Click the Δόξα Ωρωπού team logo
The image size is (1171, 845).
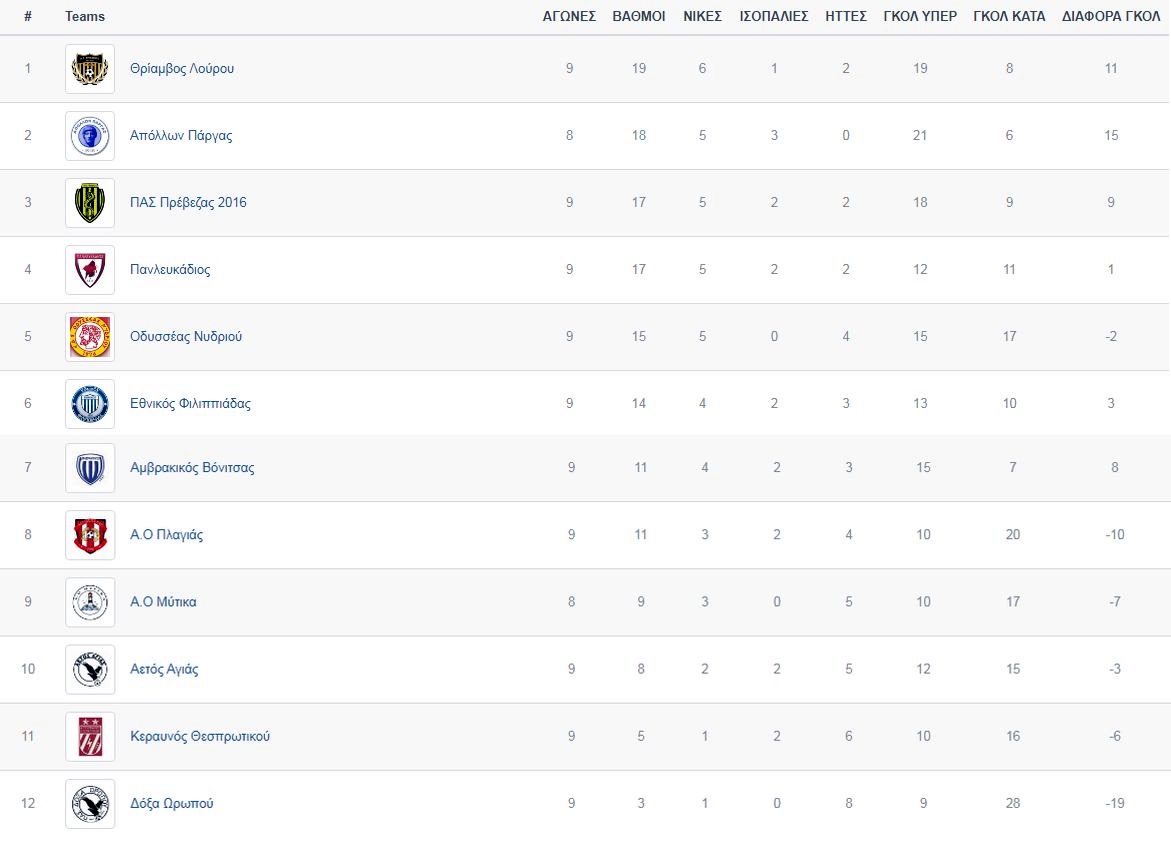click(x=90, y=803)
